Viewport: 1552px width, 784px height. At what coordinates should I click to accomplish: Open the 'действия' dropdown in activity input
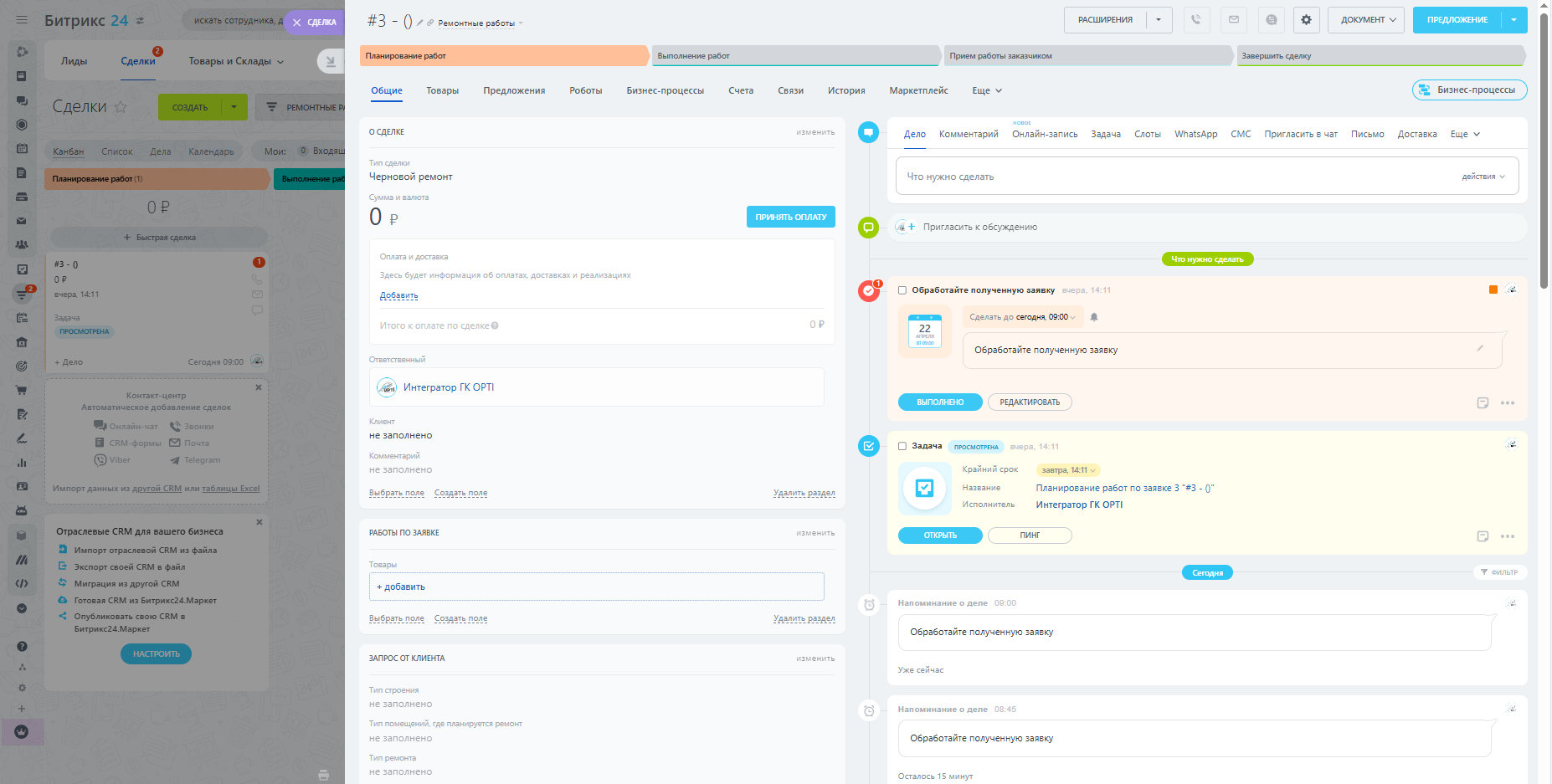click(1483, 177)
